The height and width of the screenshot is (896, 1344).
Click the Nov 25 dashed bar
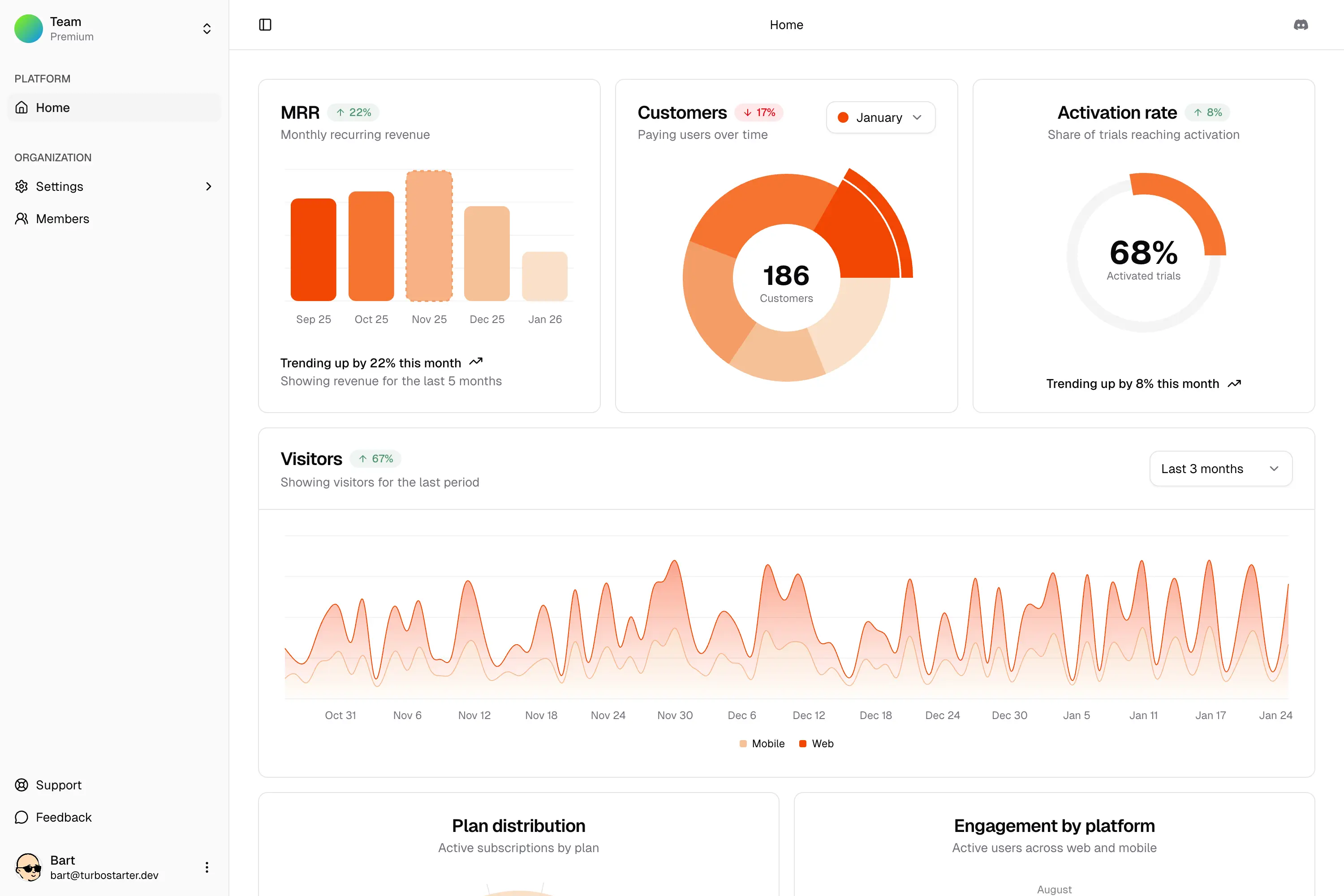[429, 236]
